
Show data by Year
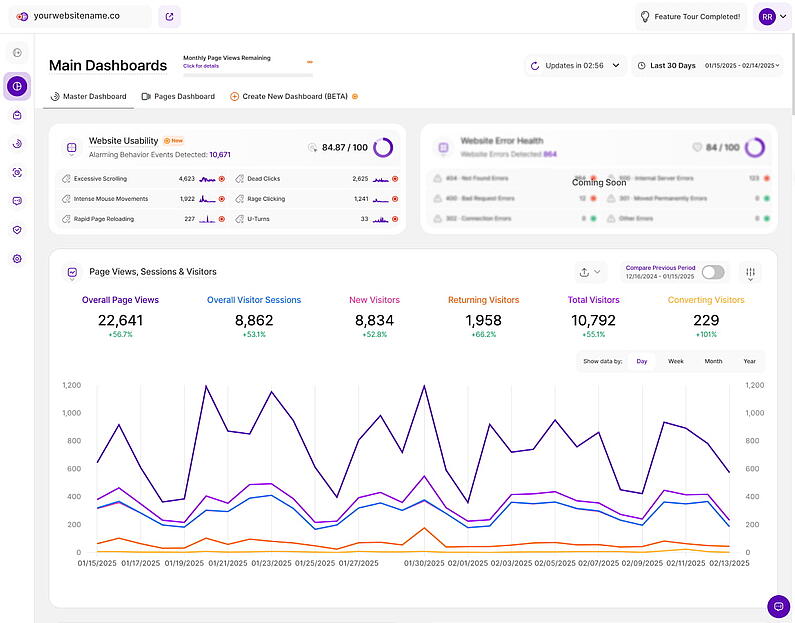(749, 361)
